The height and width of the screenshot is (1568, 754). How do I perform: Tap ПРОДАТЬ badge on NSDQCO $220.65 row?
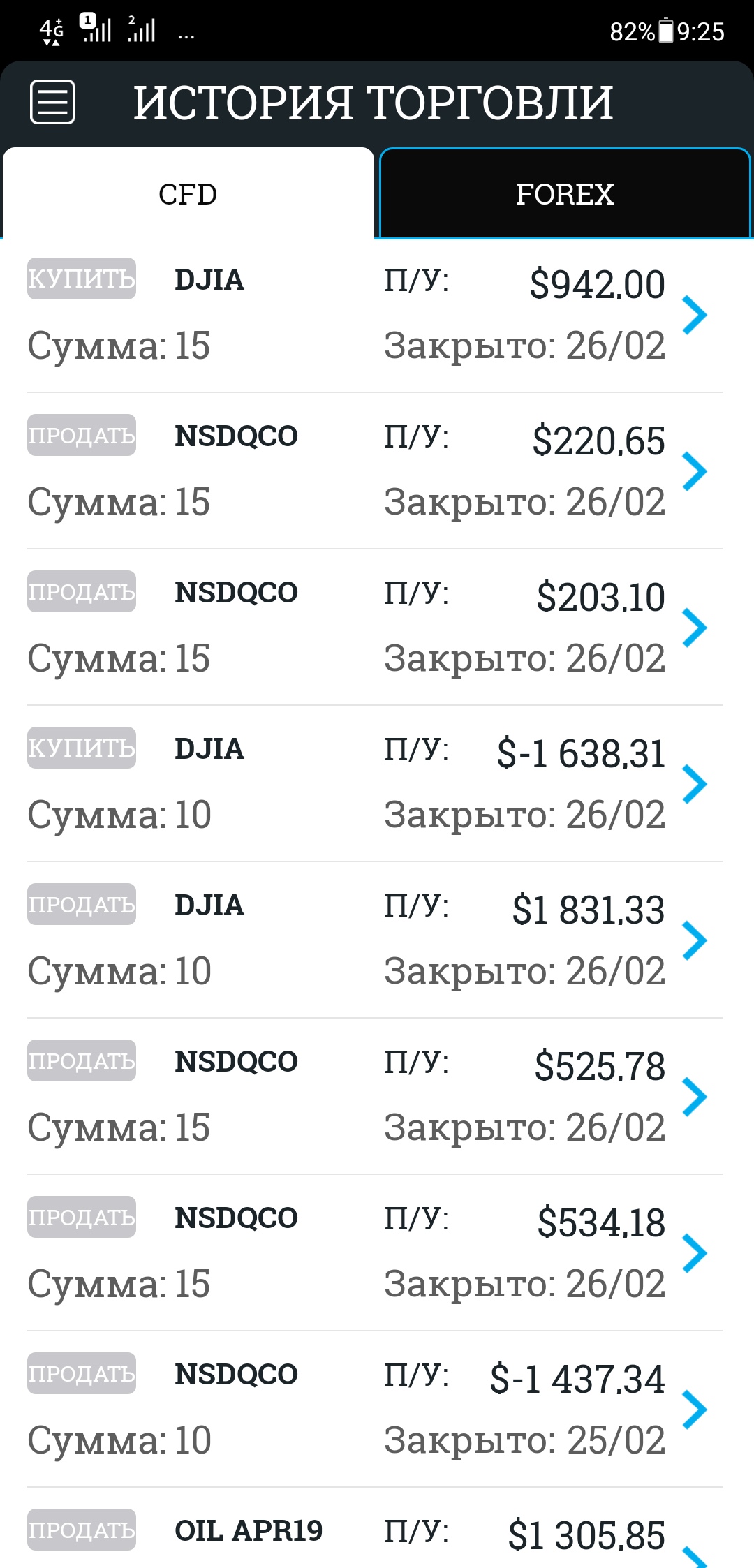pos(82,435)
